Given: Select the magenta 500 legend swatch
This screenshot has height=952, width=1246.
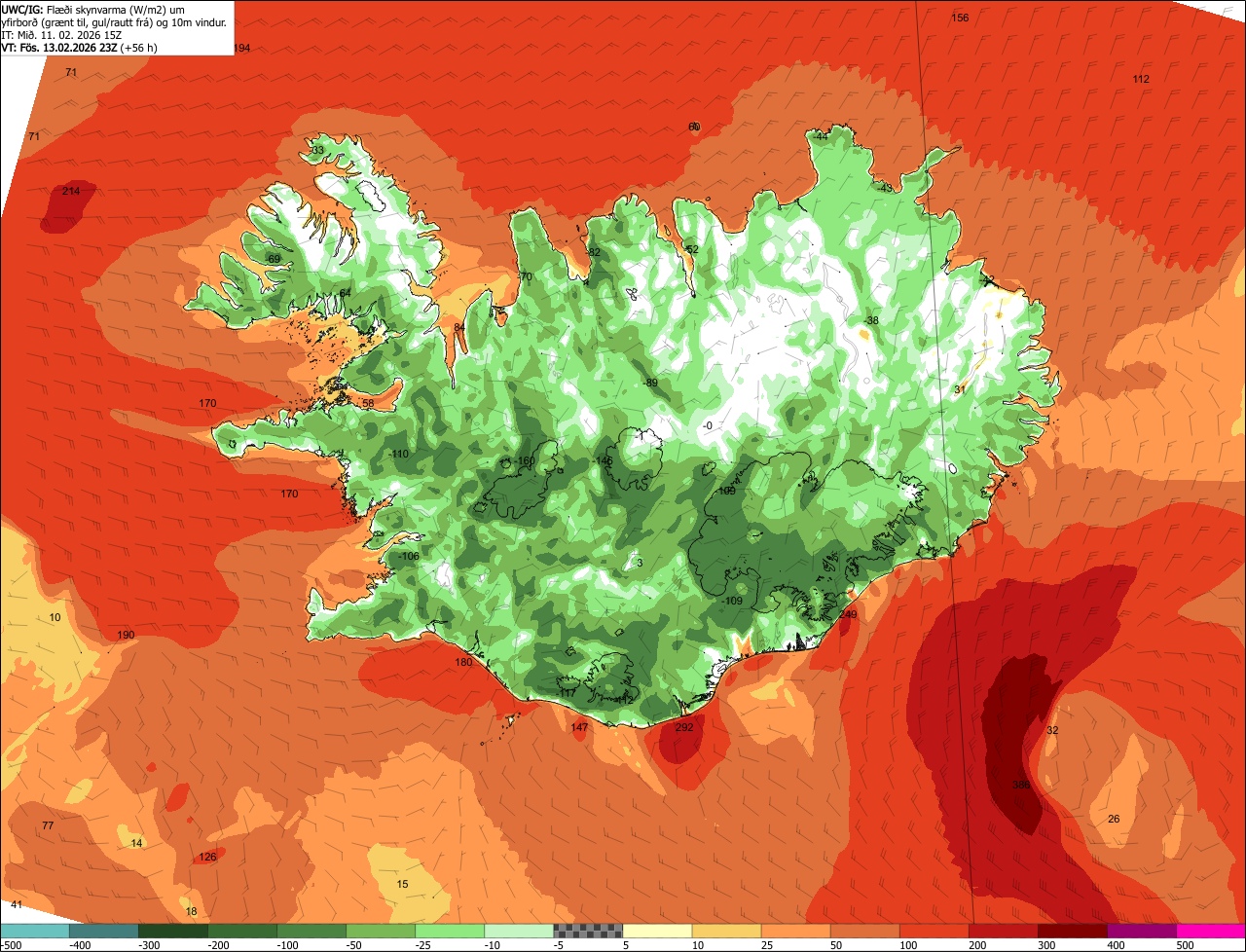Looking at the screenshot, I should [x=1211, y=931].
